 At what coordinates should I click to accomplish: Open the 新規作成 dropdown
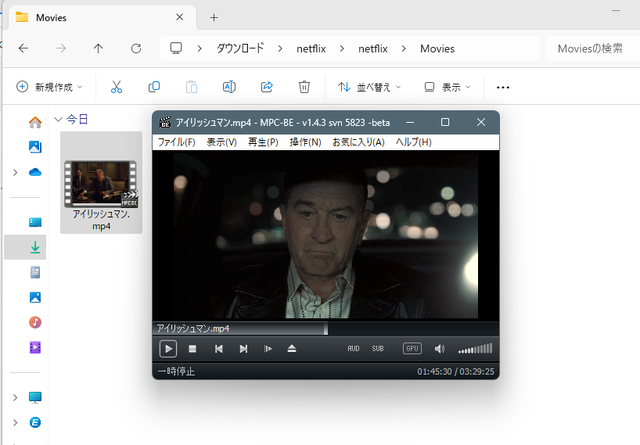tap(49, 87)
